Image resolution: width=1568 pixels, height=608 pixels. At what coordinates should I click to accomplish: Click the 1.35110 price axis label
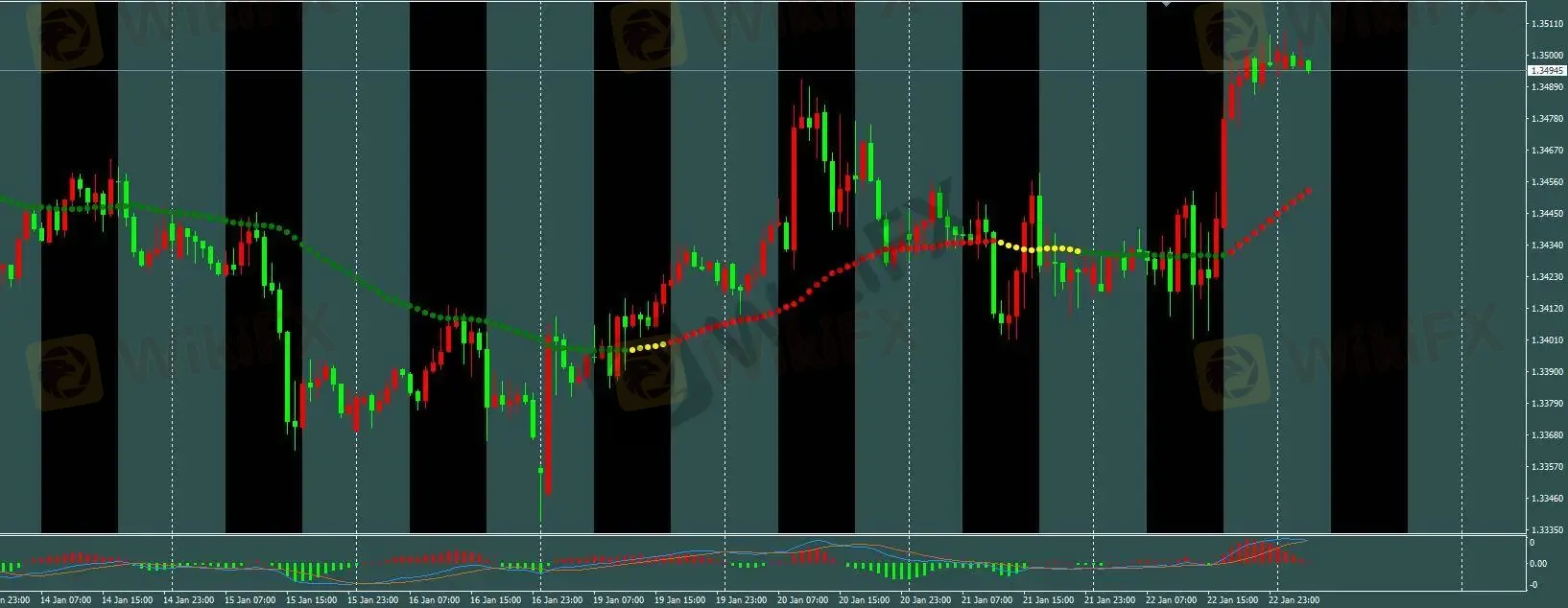1546,24
